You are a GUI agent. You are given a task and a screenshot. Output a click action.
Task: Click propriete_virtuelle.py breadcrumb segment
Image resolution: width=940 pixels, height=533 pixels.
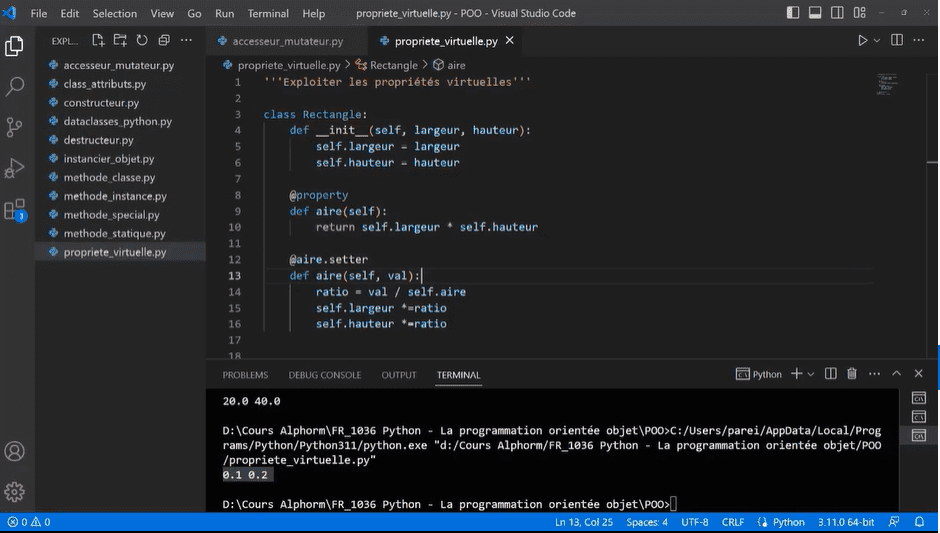coord(282,65)
